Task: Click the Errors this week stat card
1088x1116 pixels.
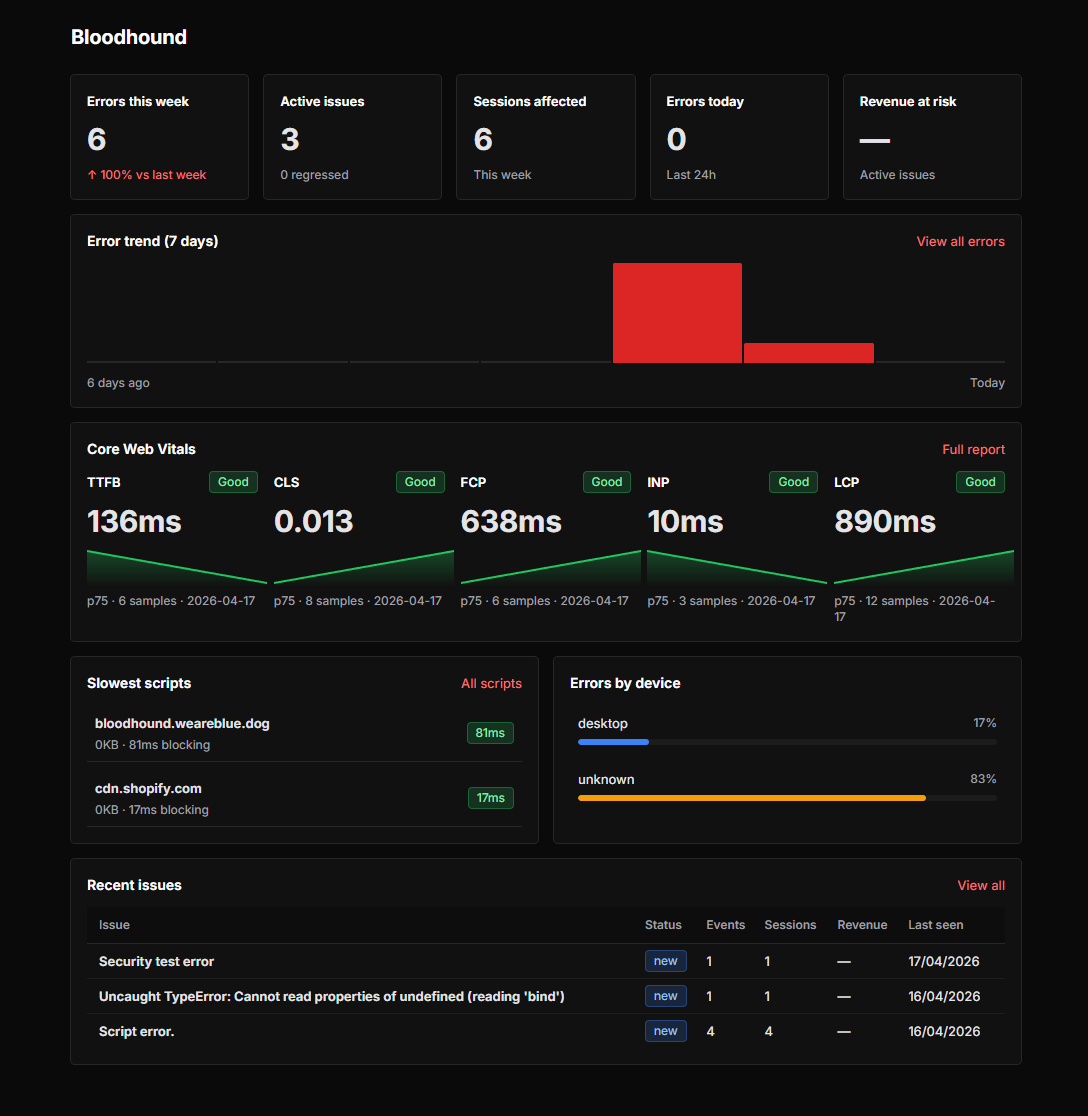Action: point(159,137)
